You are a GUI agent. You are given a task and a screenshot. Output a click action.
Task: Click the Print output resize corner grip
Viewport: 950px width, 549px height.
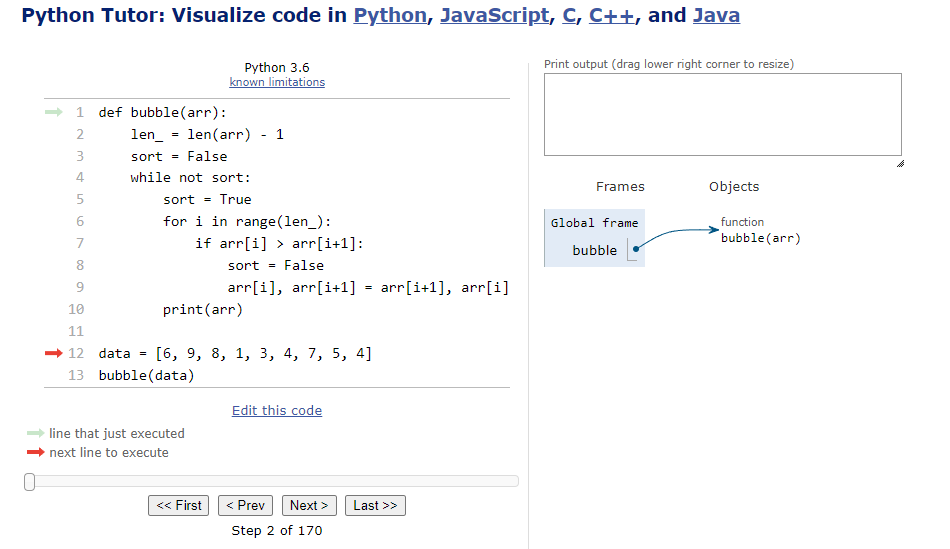point(900,164)
